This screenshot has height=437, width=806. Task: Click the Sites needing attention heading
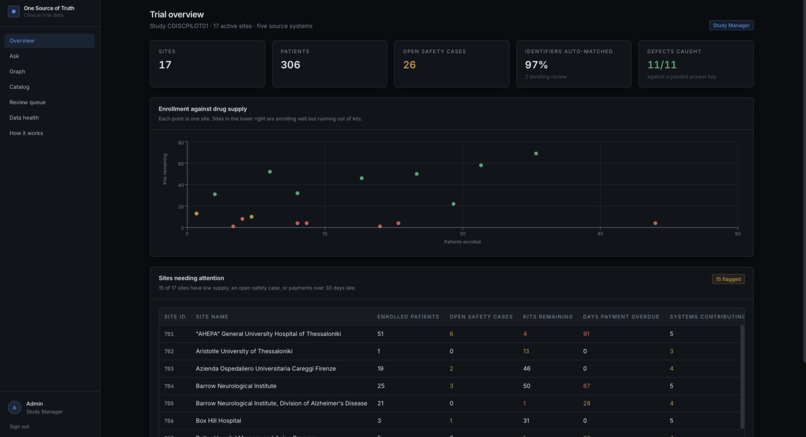[191, 278]
